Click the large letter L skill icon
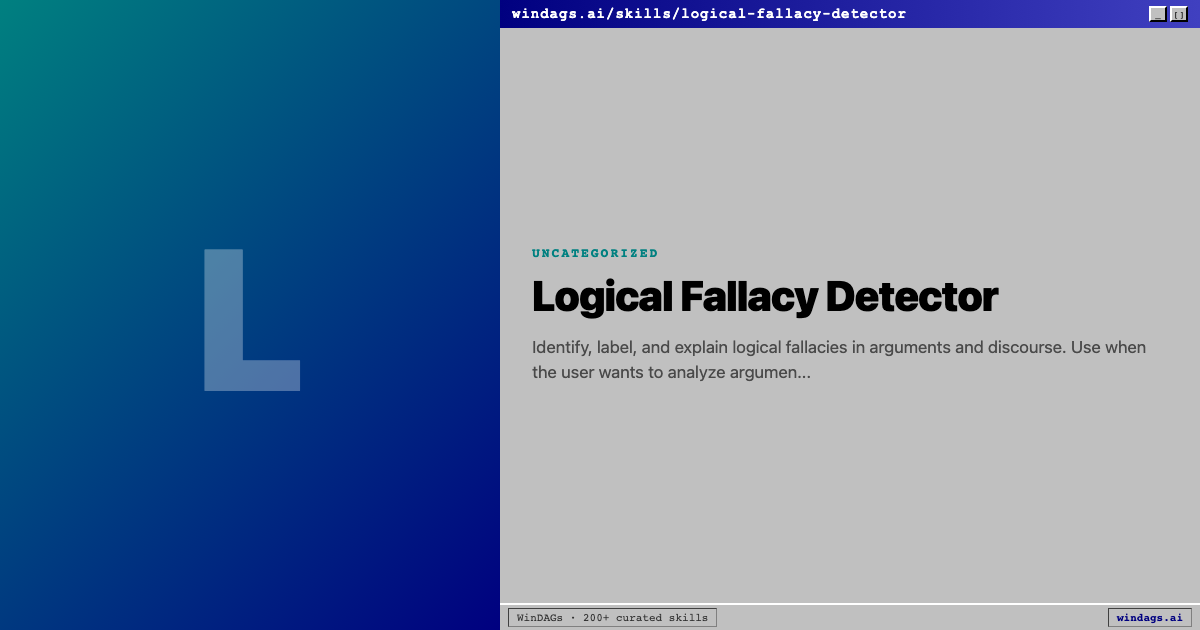This screenshot has width=1200, height=630. point(250,320)
